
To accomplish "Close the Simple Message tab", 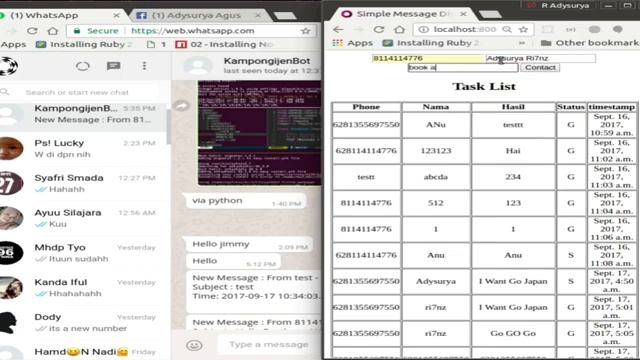I will click(463, 14).
